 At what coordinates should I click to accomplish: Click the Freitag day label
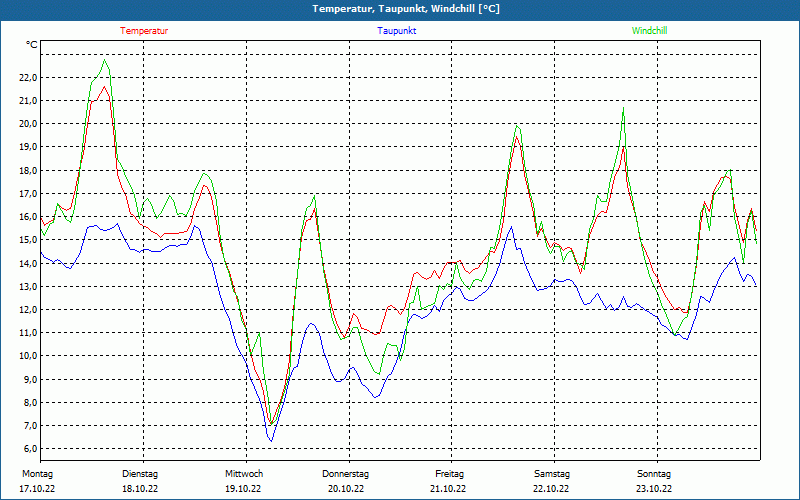click(449, 474)
